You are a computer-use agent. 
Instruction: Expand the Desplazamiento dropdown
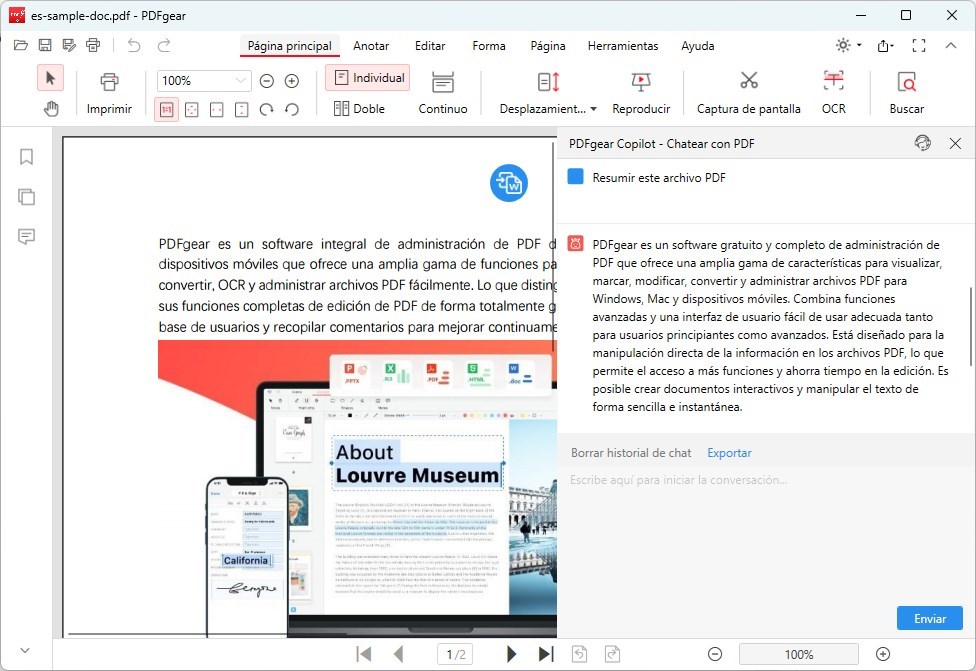(593, 109)
